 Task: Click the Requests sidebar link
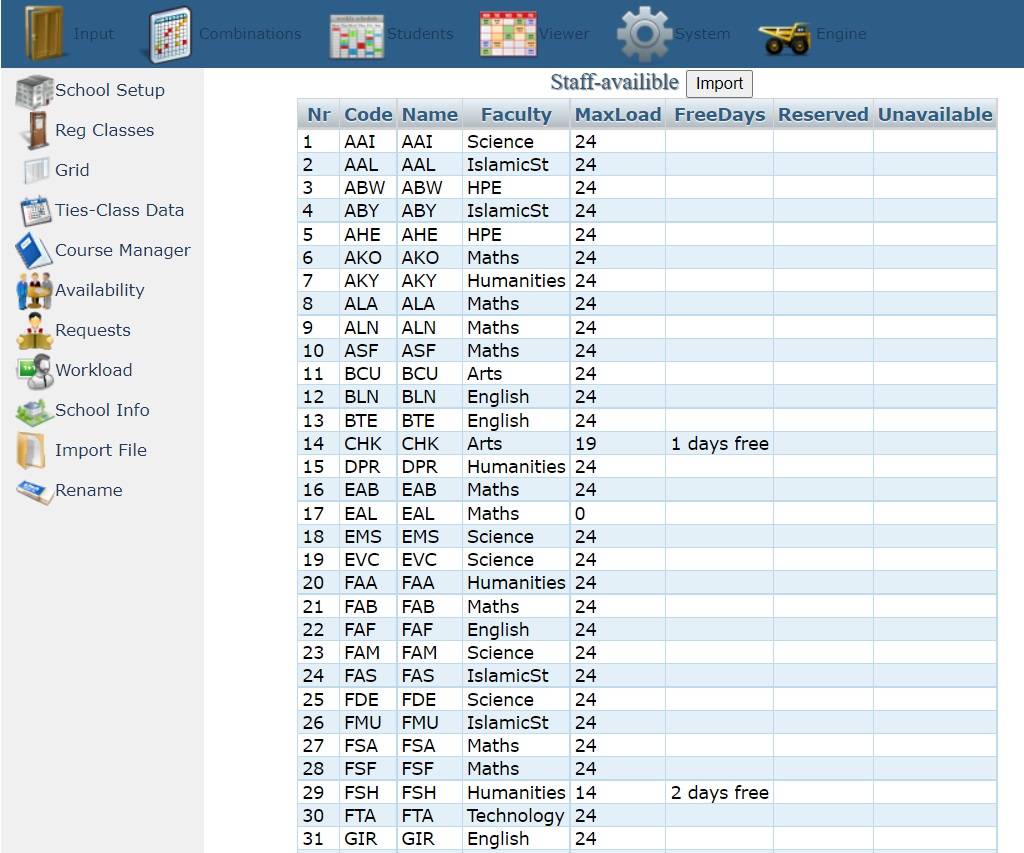click(92, 330)
